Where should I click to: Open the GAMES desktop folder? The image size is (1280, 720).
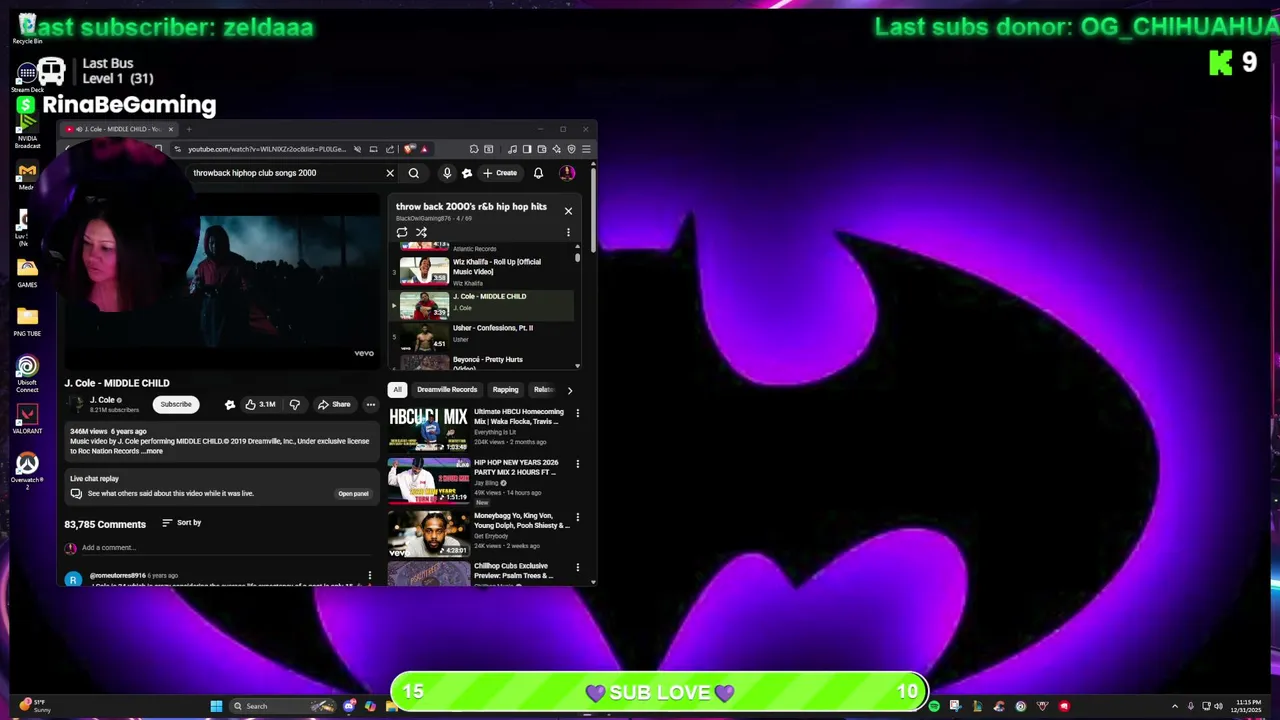(x=27, y=271)
